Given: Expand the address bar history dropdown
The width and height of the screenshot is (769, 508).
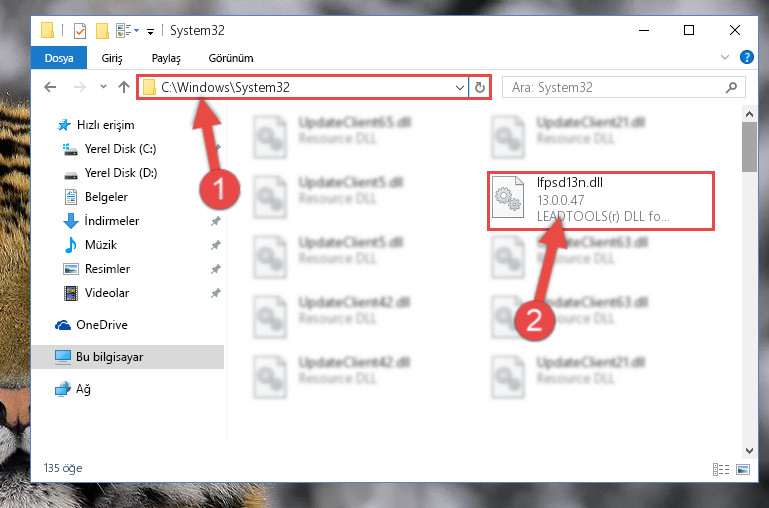Looking at the screenshot, I should click(x=460, y=87).
